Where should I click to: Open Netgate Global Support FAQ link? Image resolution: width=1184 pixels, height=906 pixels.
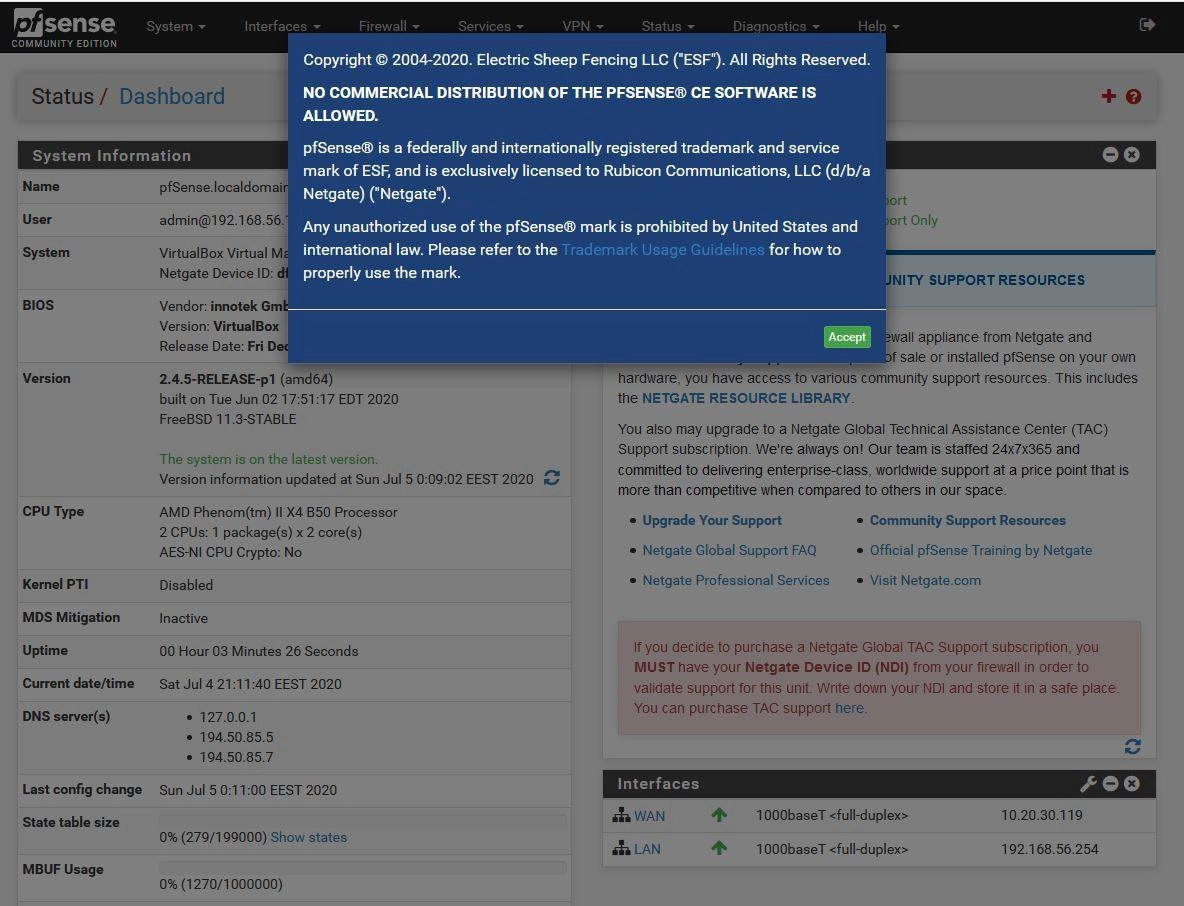pyautogui.click(x=729, y=550)
